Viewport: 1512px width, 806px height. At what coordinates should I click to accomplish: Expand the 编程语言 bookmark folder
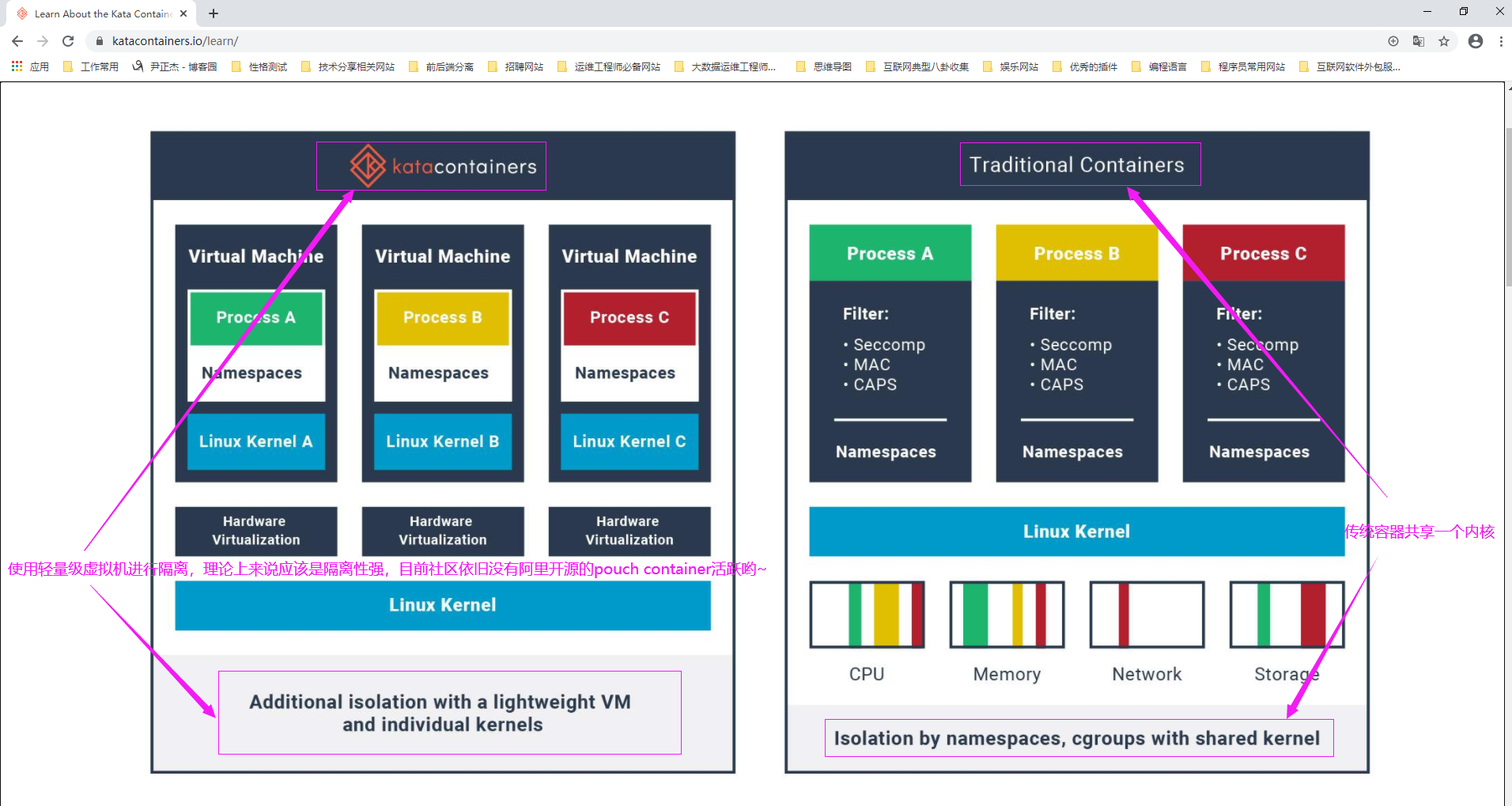pyautogui.click(x=1159, y=67)
